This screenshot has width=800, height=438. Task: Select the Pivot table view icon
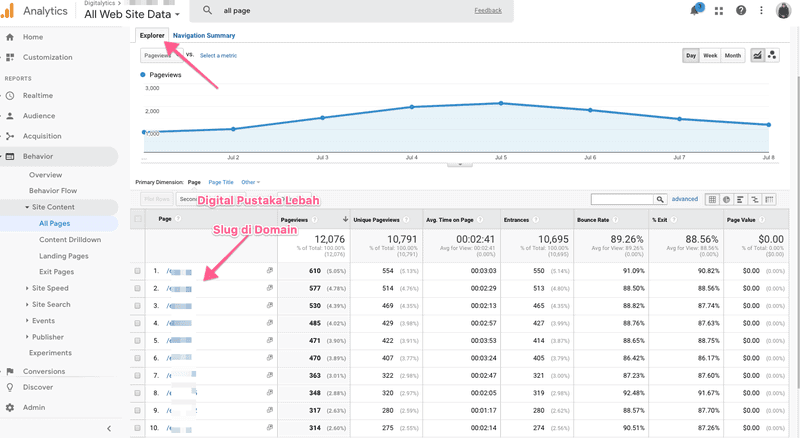click(769, 199)
